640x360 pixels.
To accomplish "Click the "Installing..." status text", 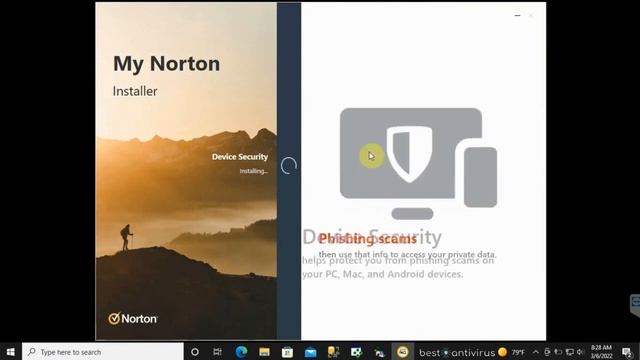I will click(x=253, y=171).
